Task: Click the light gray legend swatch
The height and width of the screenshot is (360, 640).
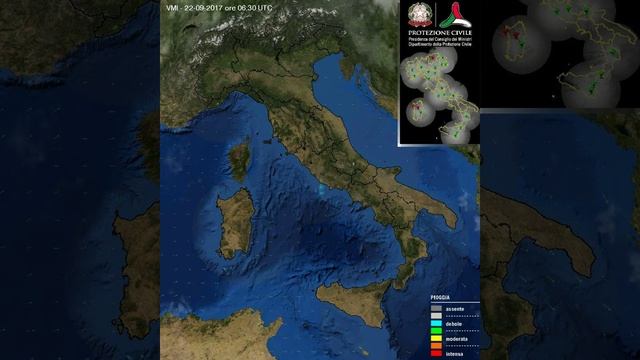Action: tap(436, 316)
